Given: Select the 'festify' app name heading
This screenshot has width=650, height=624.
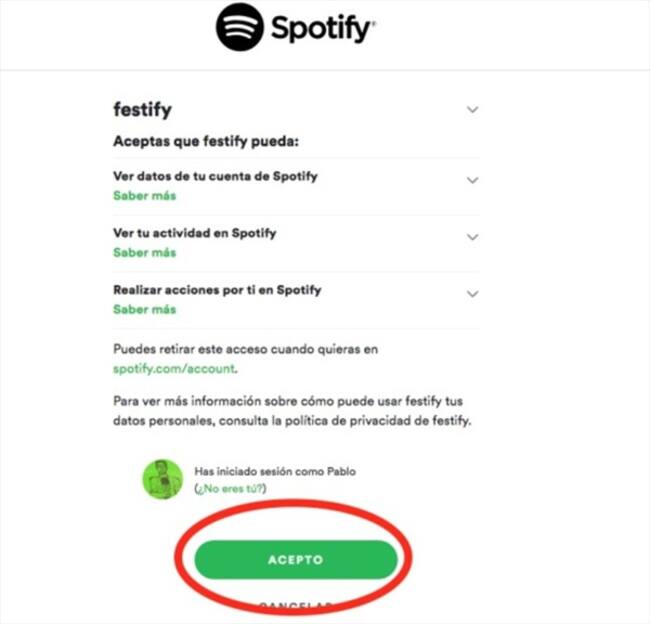Looking at the screenshot, I should [142, 109].
